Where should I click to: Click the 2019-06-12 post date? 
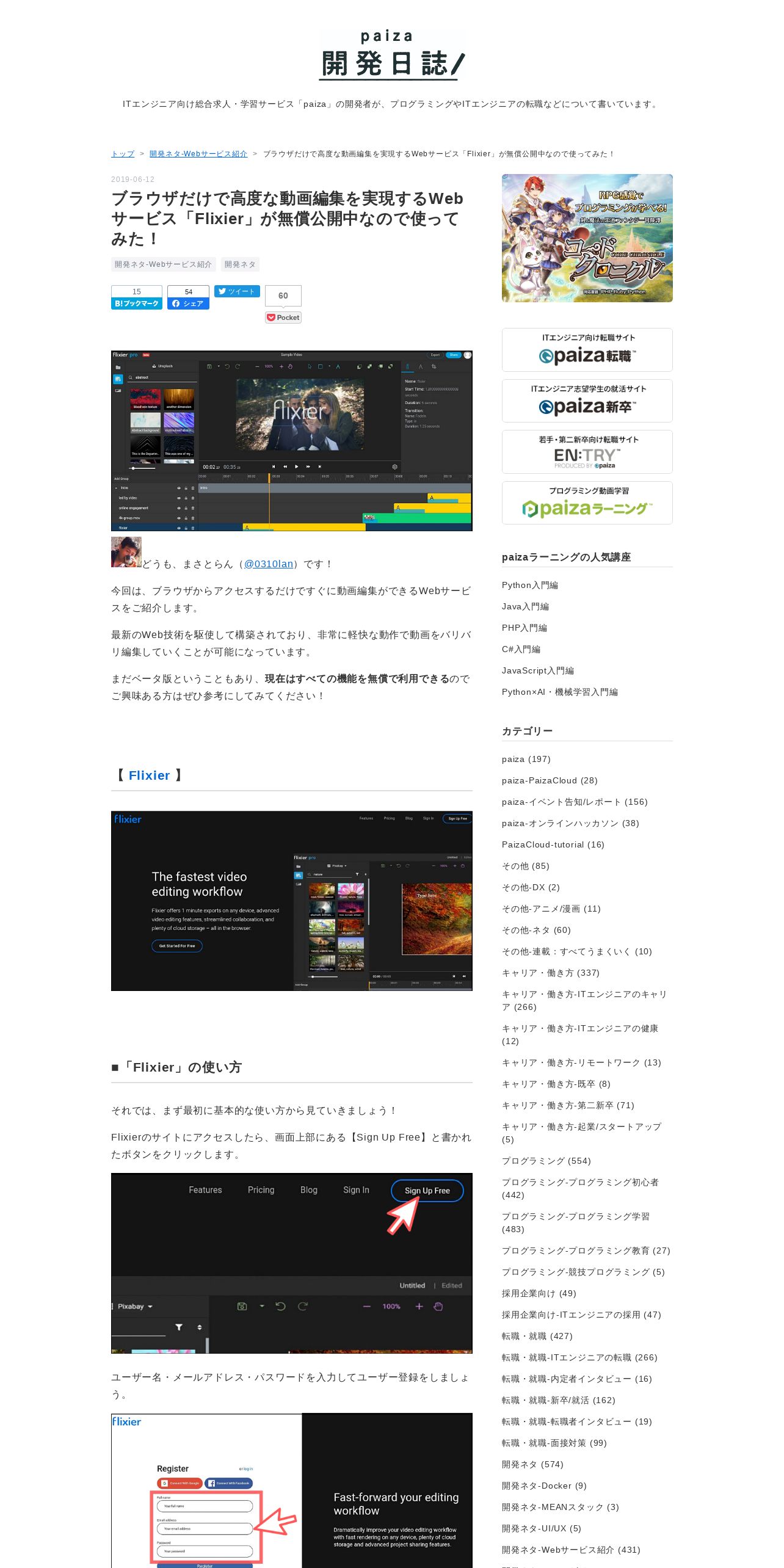pos(132,180)
